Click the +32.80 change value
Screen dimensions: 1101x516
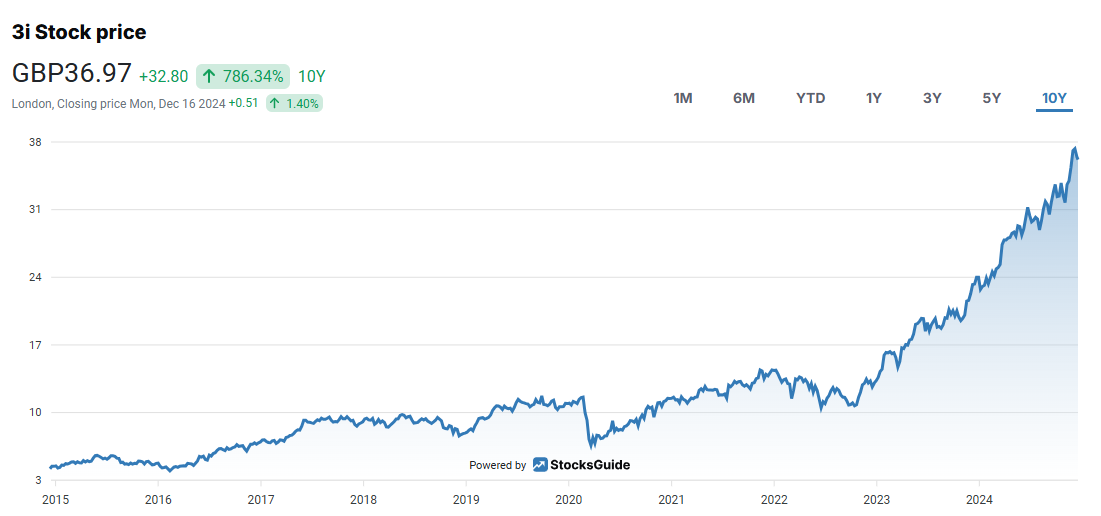(164, 77)
